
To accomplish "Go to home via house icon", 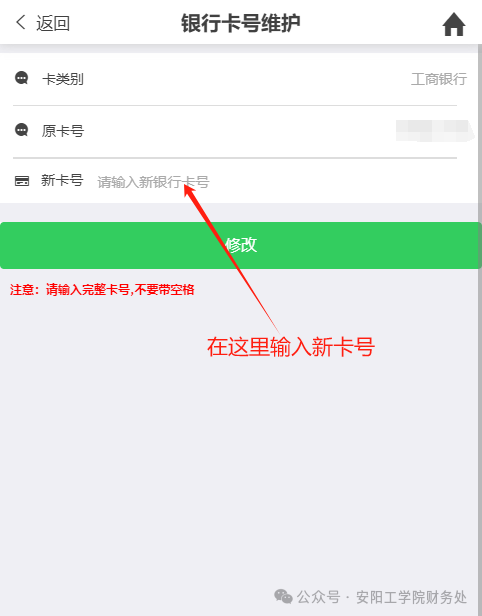I will point(454,24).
